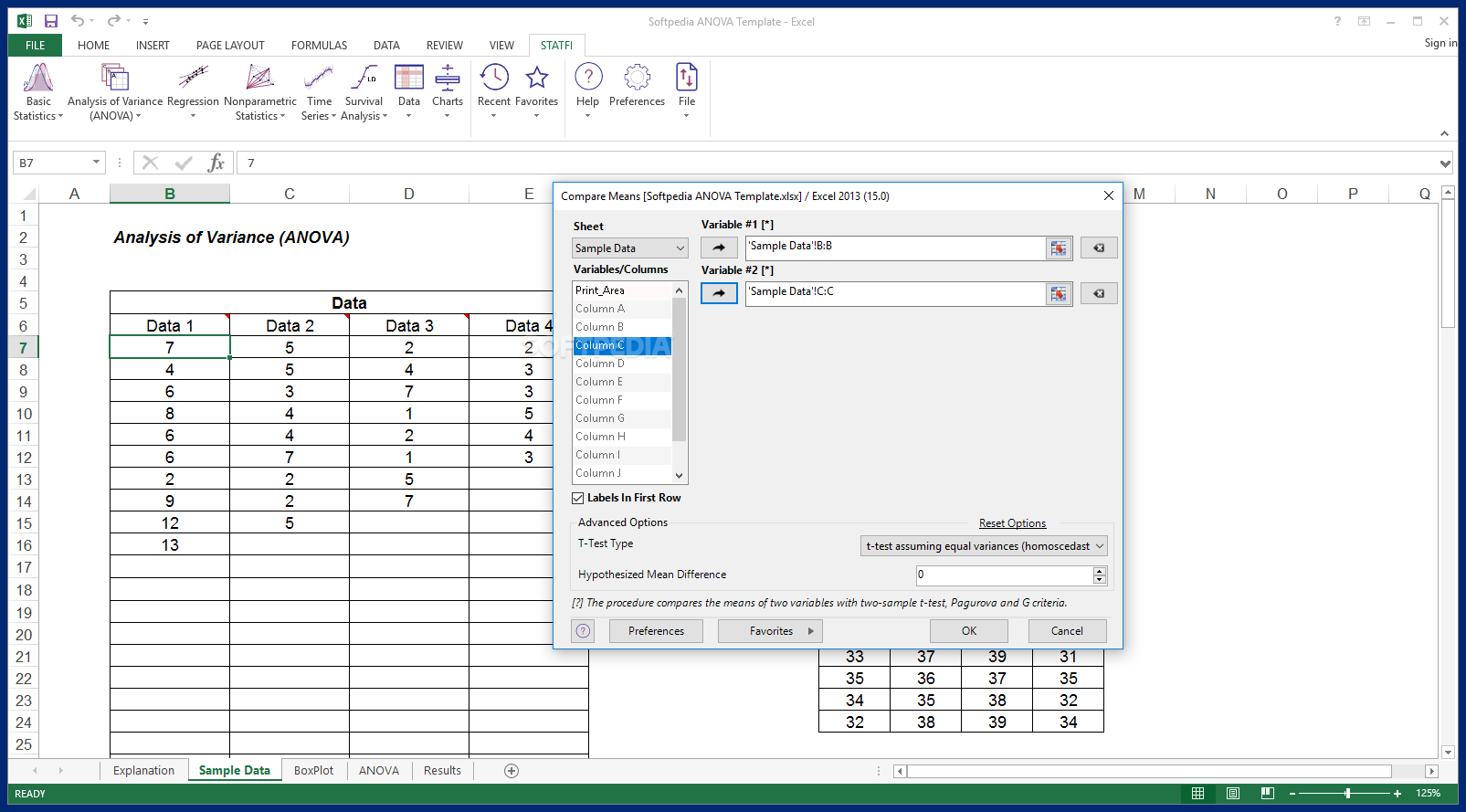This screenshot has width=1466, height=812.
Task: Click Redo icon in quick access toolbar
Action: tap(112, 21)
